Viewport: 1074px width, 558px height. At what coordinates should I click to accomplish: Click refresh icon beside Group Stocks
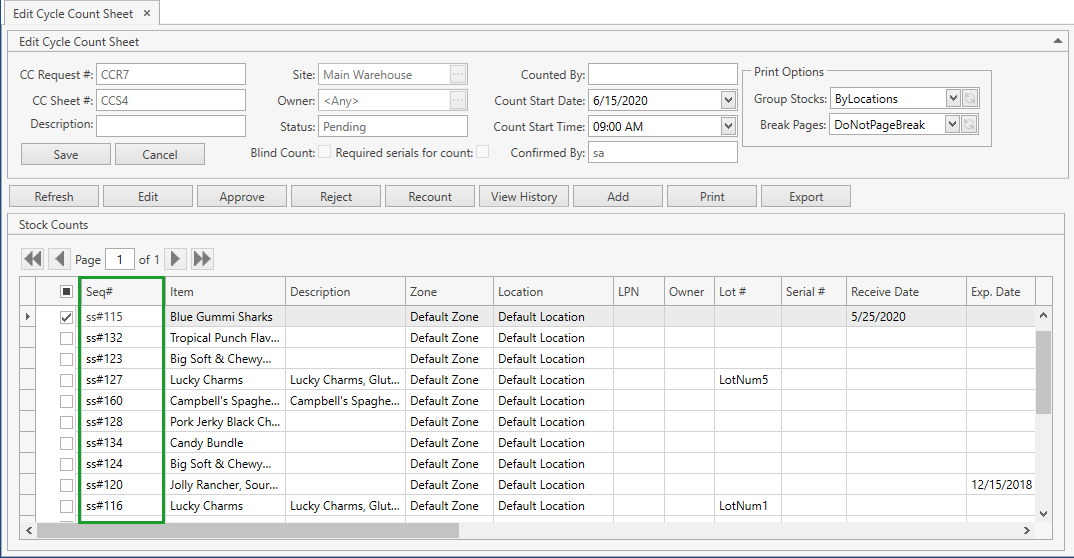[x=970, y=98]
